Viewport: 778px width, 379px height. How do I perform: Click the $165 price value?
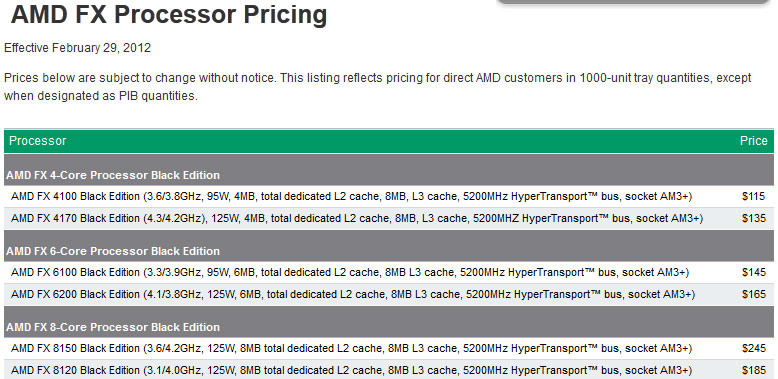pyautogui.click(x=754, y=294)
